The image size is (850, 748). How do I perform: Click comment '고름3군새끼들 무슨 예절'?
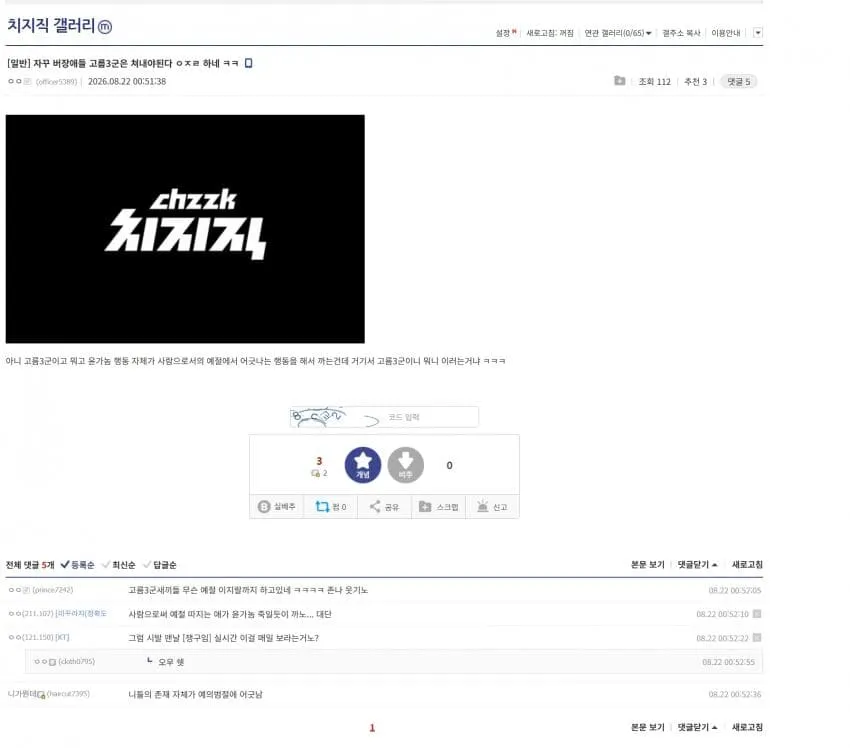point(248,590)
